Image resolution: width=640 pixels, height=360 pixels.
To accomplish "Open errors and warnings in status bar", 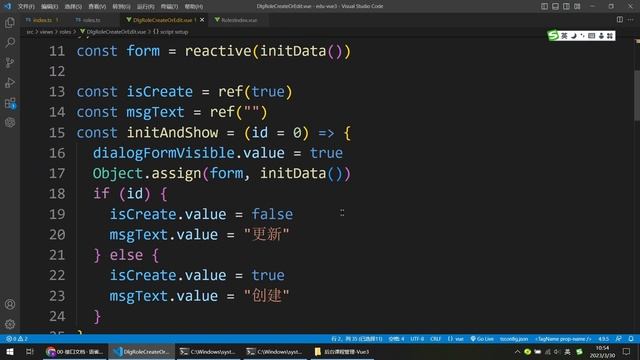I will click(x=17, y=339).
